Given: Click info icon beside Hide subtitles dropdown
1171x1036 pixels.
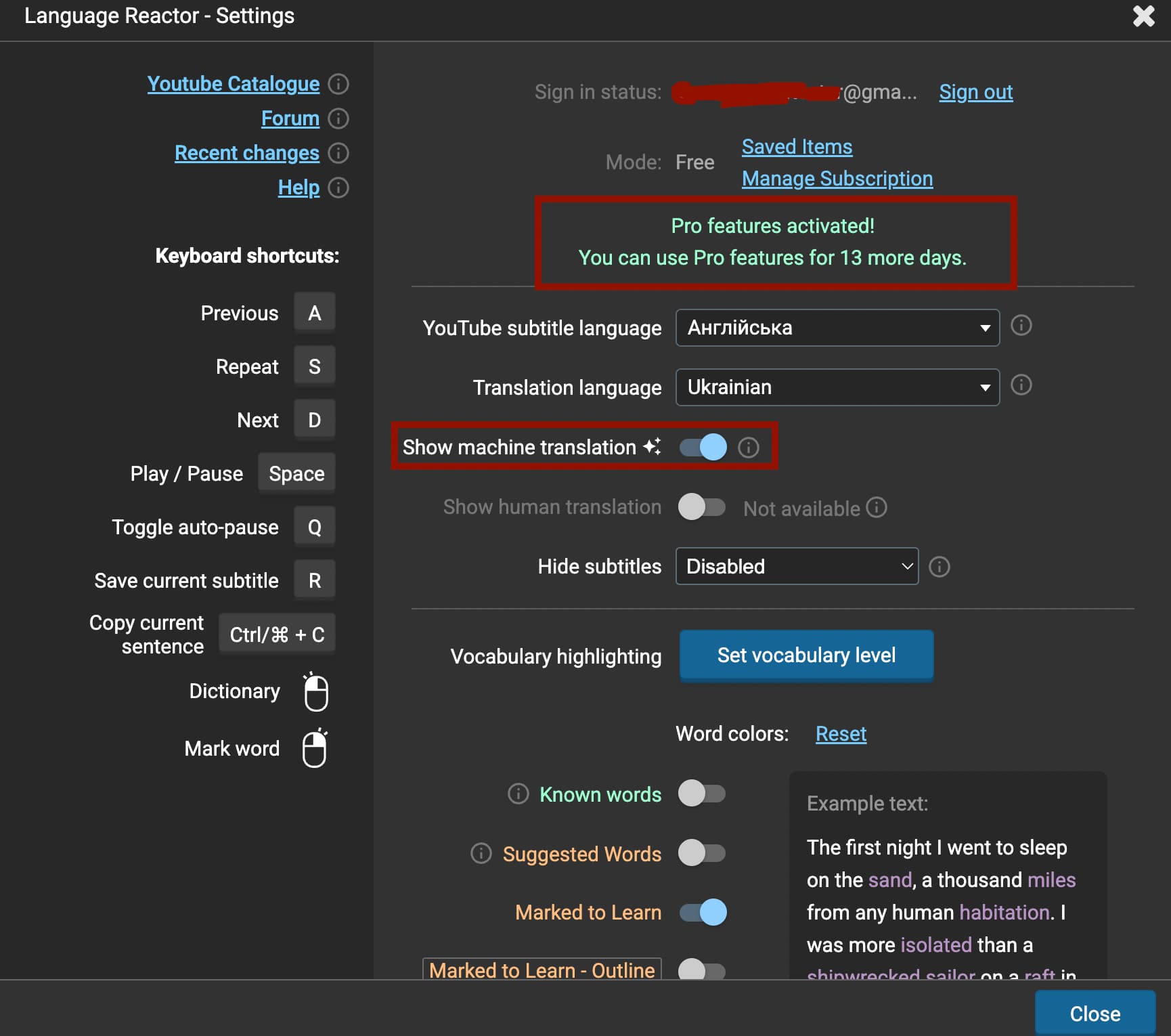Looking at the screenshot, I should click(x=939, y=567).
